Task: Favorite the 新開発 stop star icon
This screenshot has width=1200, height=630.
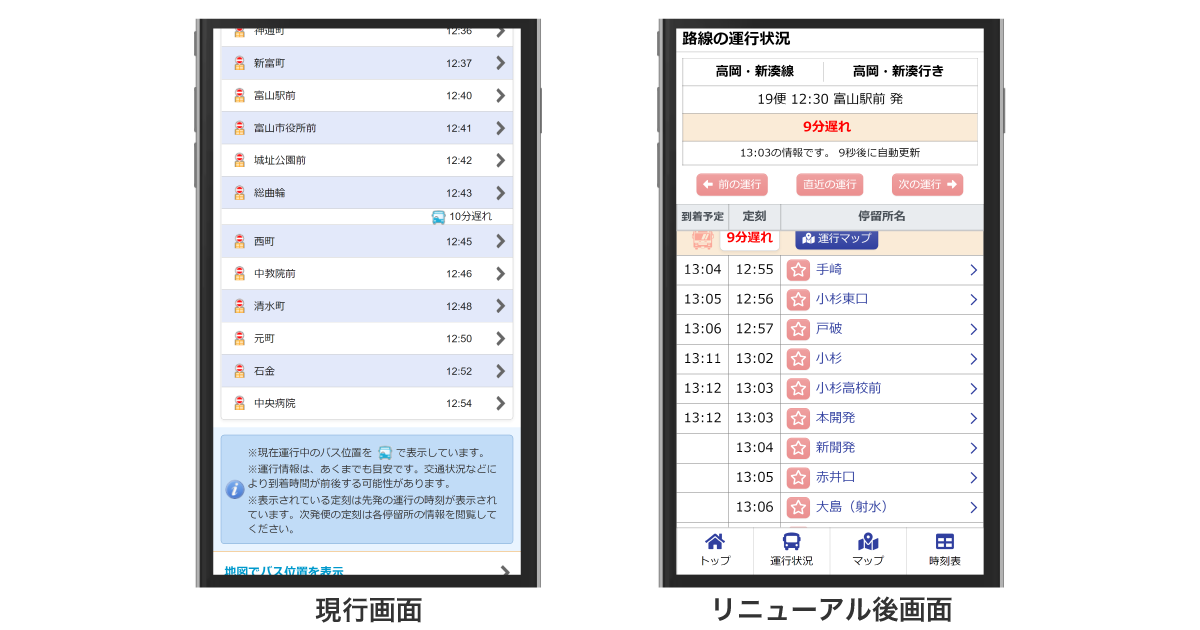Action: tap(798, 447)
